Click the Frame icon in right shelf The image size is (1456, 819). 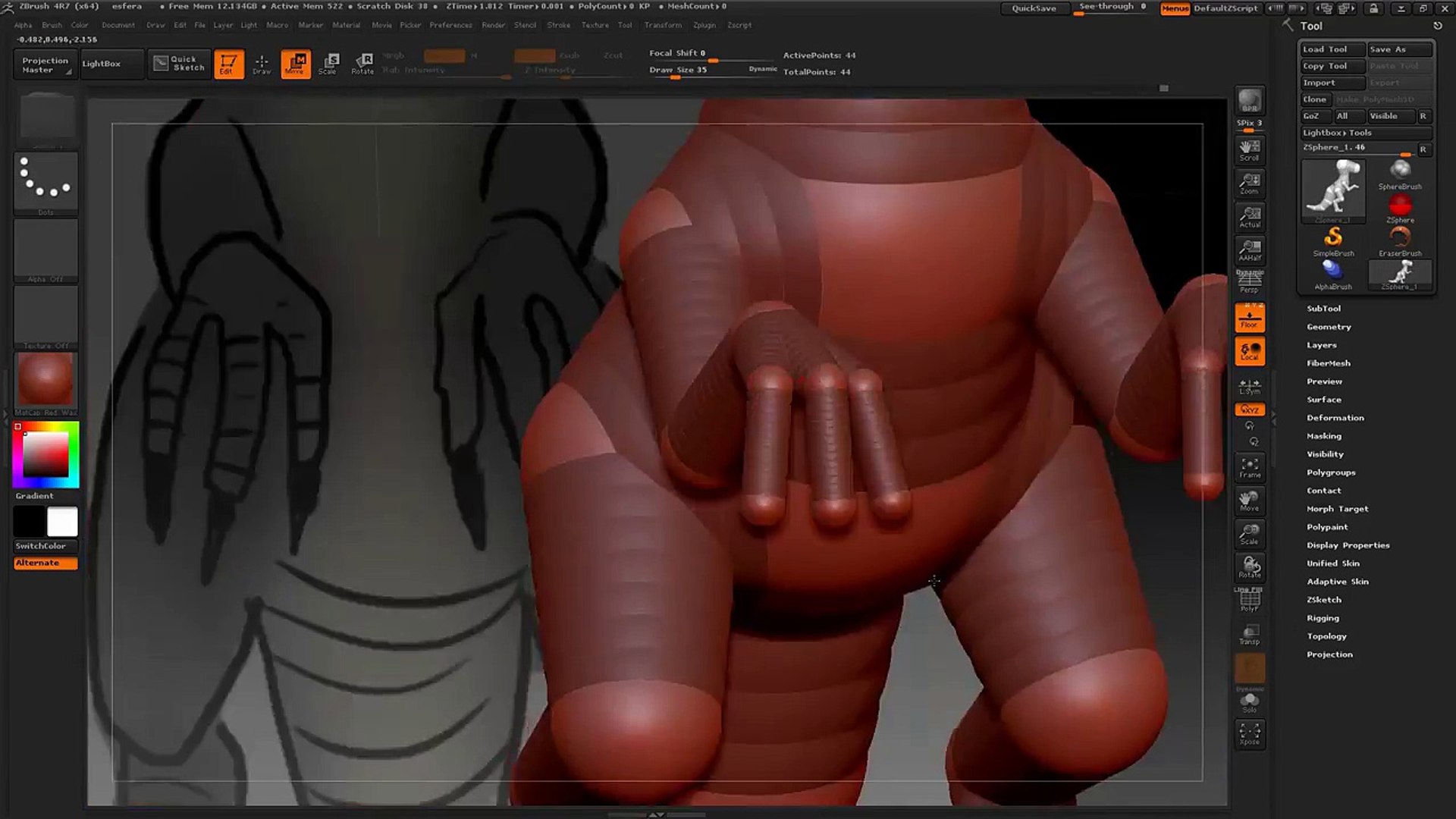tap(1249, 467)
